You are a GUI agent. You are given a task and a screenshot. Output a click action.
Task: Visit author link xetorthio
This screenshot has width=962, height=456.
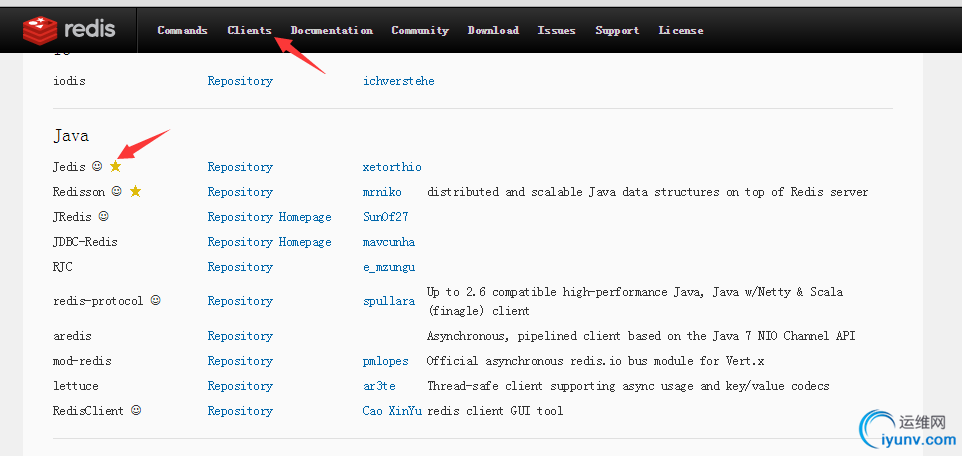pos(392,167)
